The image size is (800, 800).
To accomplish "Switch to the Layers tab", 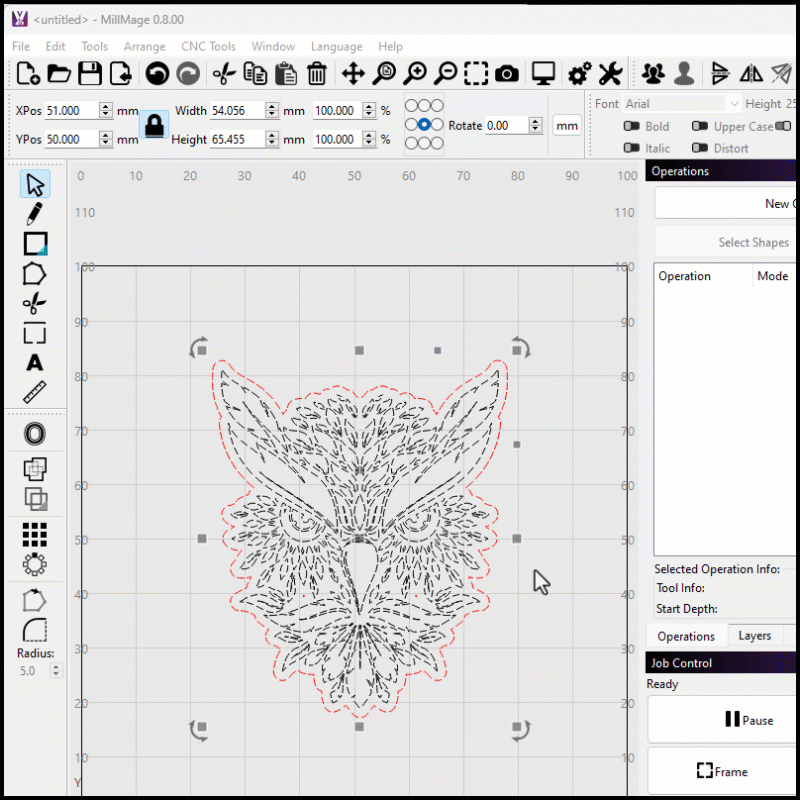I will pos(754,636).
